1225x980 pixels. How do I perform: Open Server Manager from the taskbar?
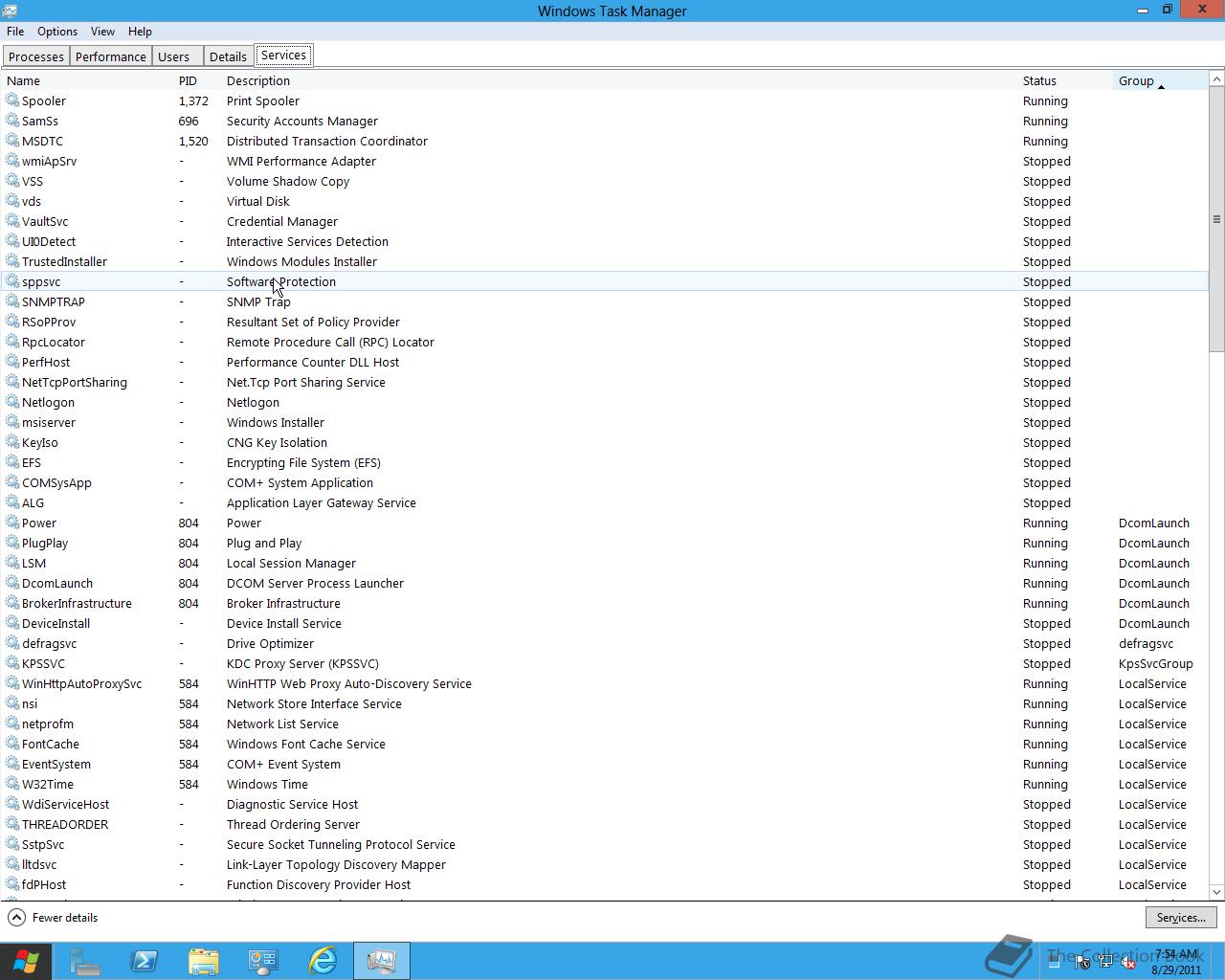point(85,961)
